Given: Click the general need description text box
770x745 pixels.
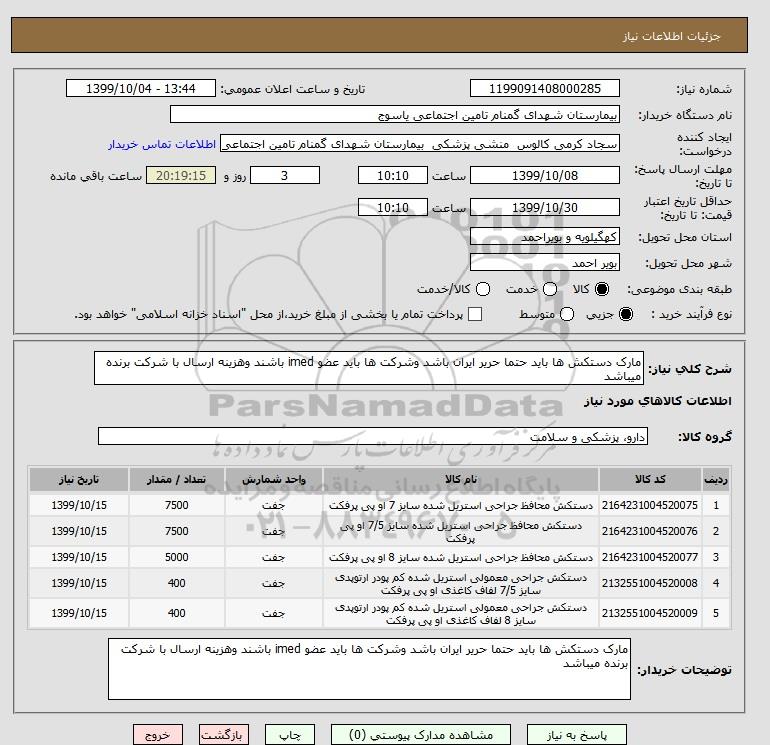Looking at the screenshot, I should [x=369, y=368].
